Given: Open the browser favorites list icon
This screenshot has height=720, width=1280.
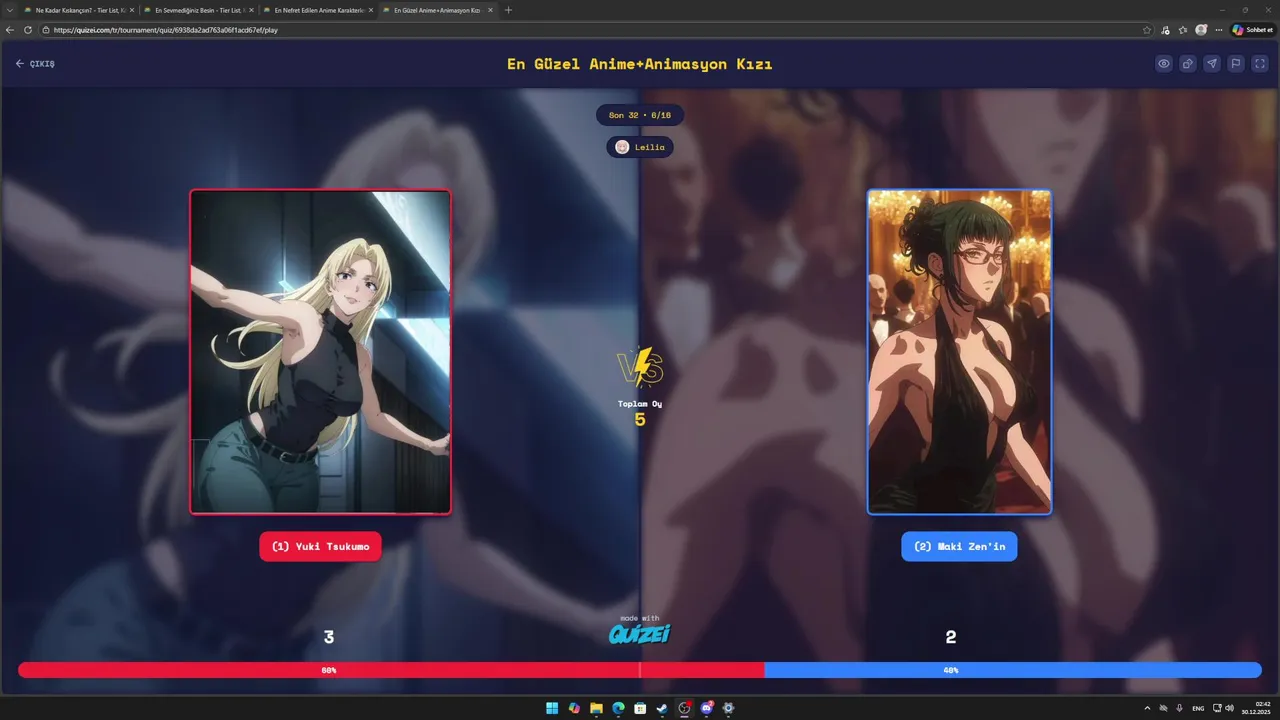Looking at the screenshot, I should [x=1183, y=30].
